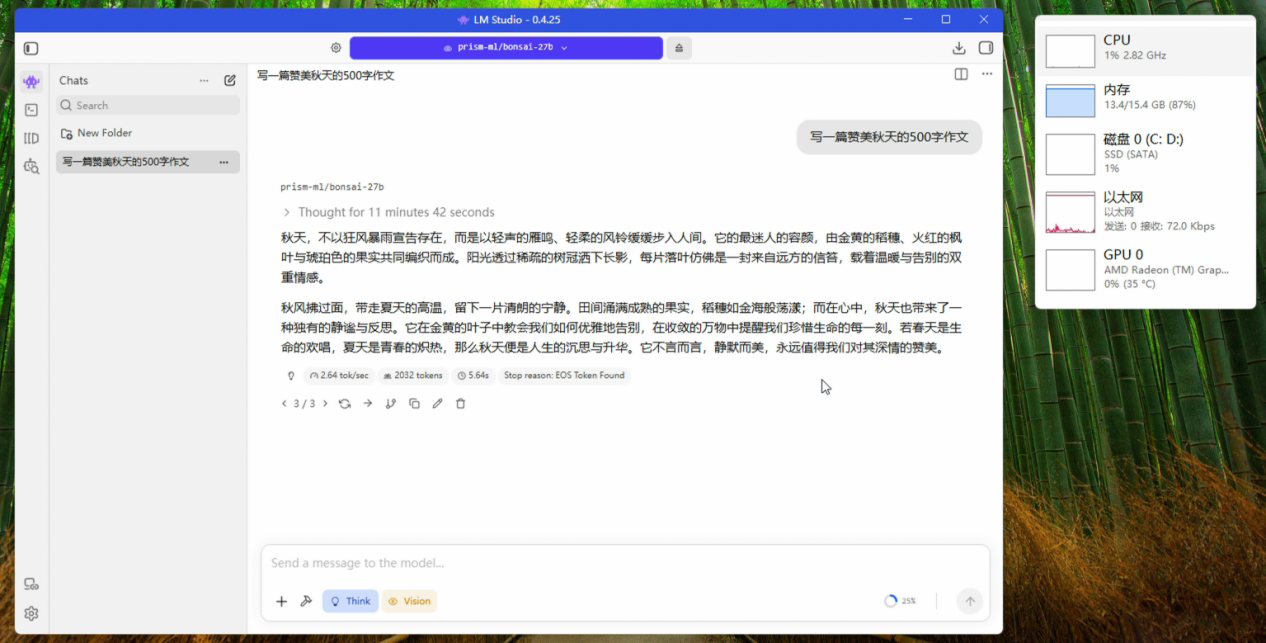Select the 内存 tab in performance panel

[1146, 97]
